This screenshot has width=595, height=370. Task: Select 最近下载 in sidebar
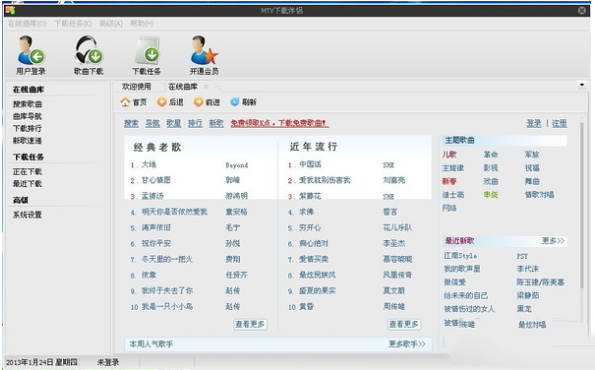(27, 184)
